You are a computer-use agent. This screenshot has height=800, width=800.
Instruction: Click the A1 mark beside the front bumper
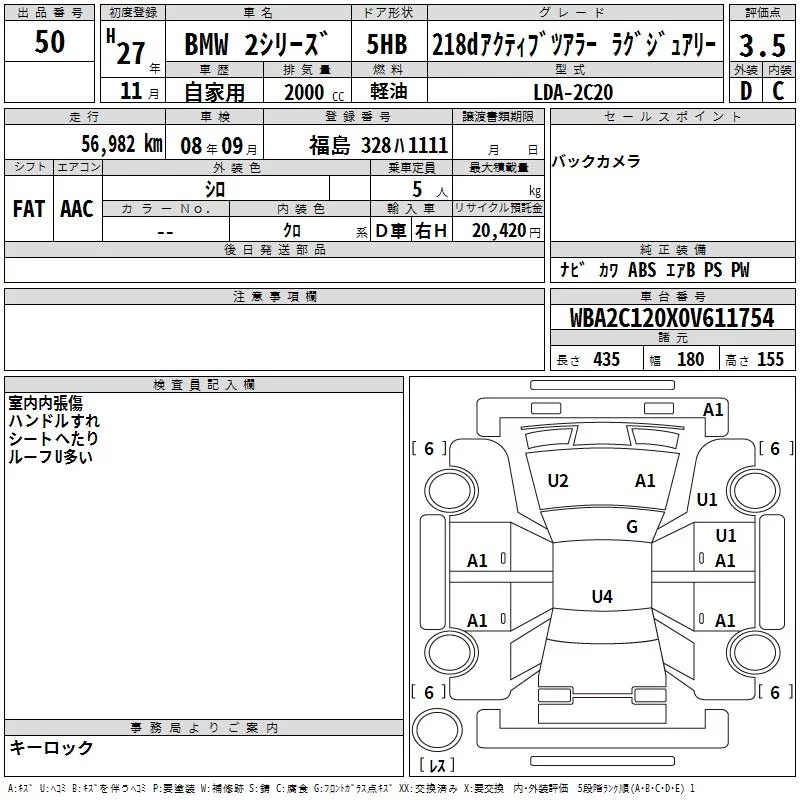point(713,410)
